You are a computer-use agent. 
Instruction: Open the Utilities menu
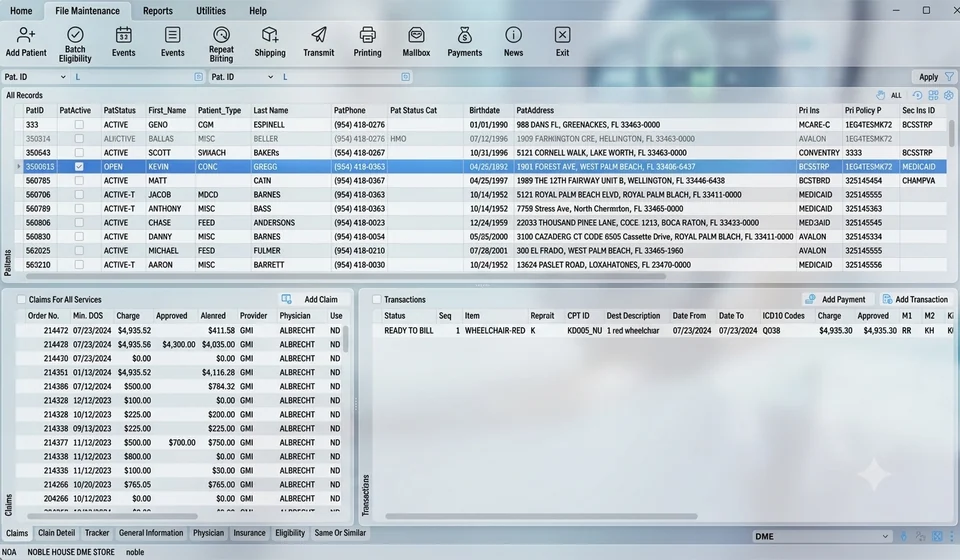coord(211,10)
